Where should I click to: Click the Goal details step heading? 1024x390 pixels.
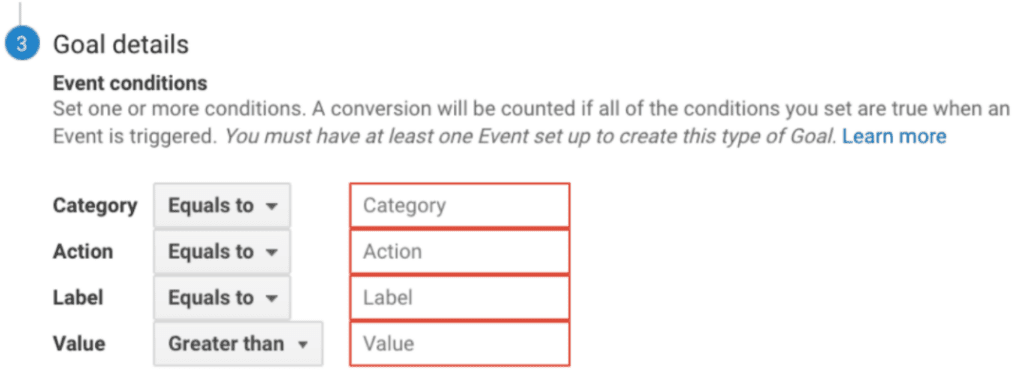(121, 44)
